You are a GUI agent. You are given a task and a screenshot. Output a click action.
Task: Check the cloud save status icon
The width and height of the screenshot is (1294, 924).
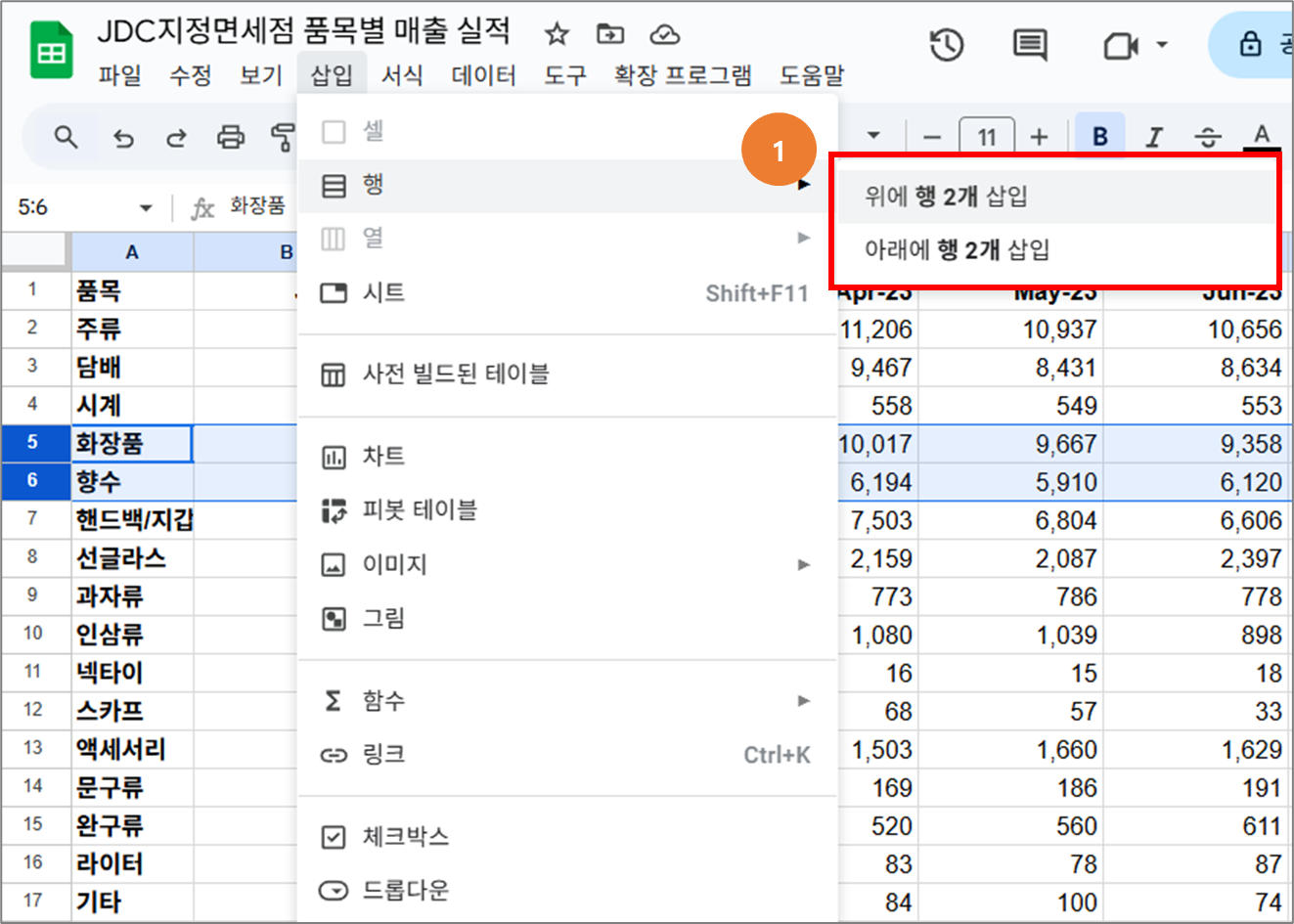665,35
